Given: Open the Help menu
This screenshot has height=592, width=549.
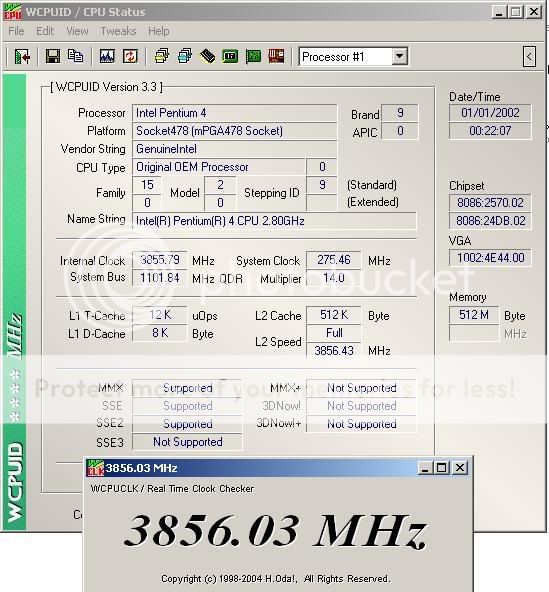Looking at the screenshot, I should point(159,31).
